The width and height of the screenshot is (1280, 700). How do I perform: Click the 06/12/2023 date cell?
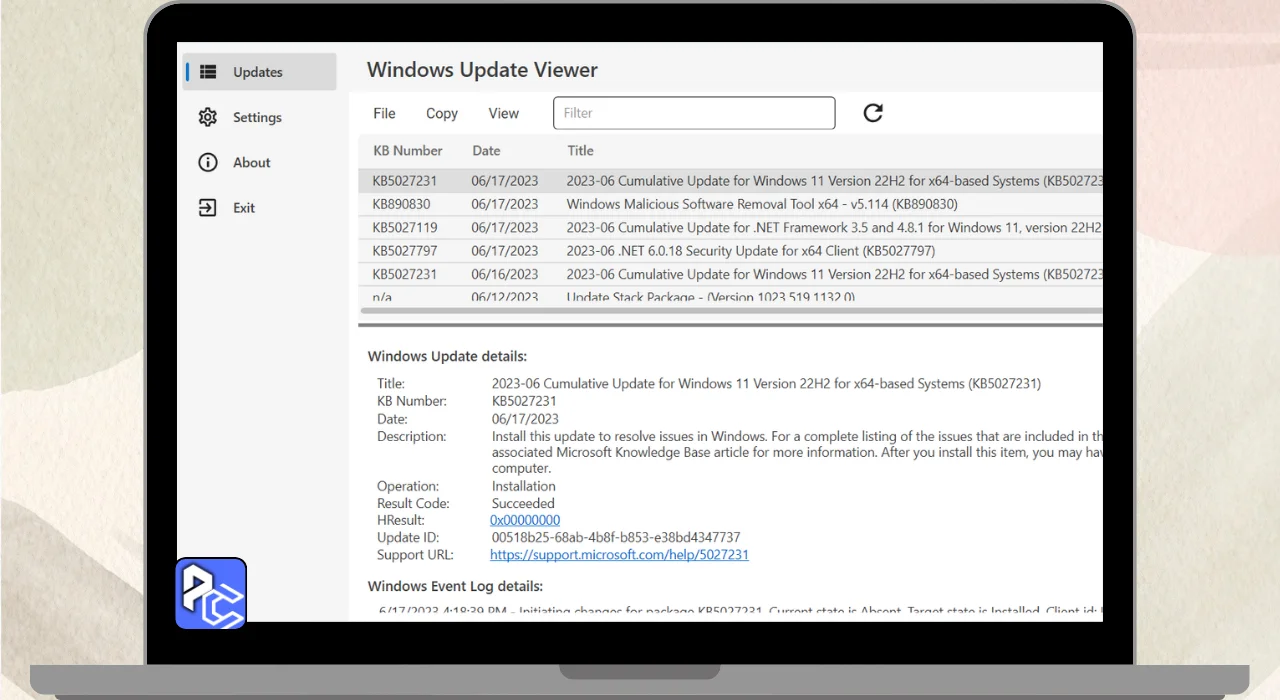click(505, 297)
